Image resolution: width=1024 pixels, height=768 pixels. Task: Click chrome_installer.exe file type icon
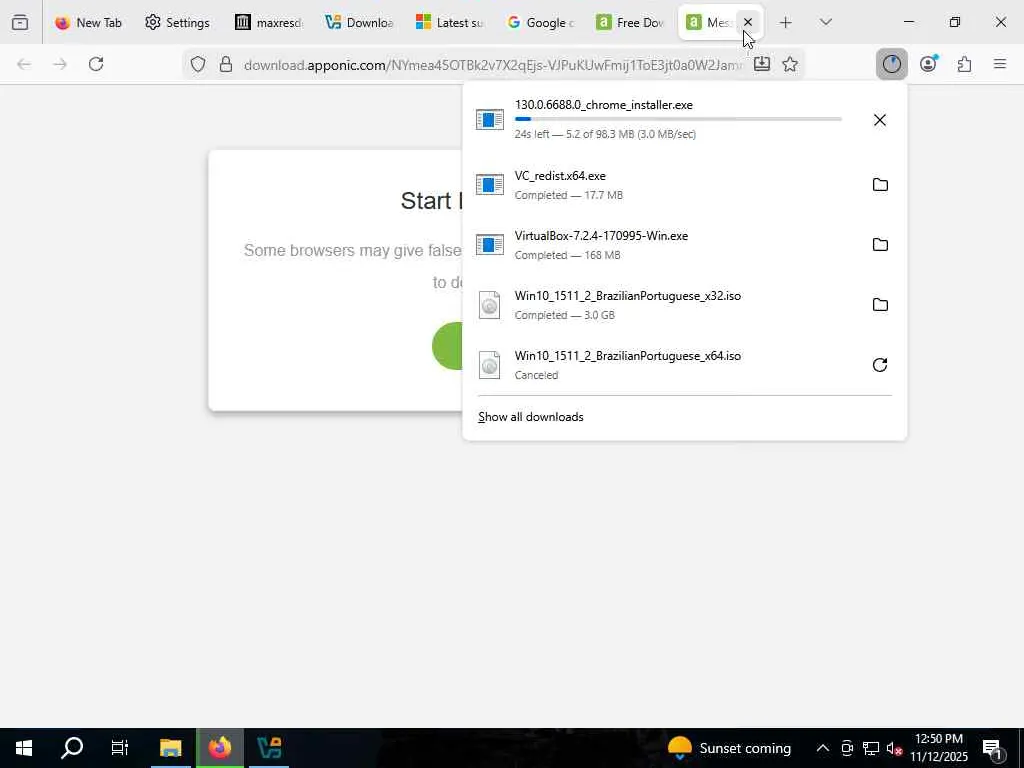[490, 120]
